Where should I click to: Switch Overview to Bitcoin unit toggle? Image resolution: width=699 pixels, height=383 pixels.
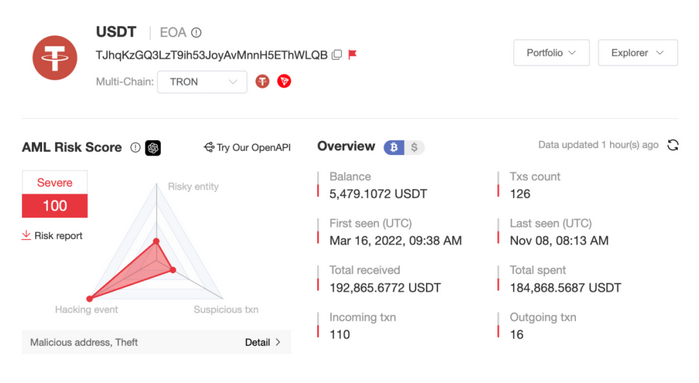[x=394, y=147]
